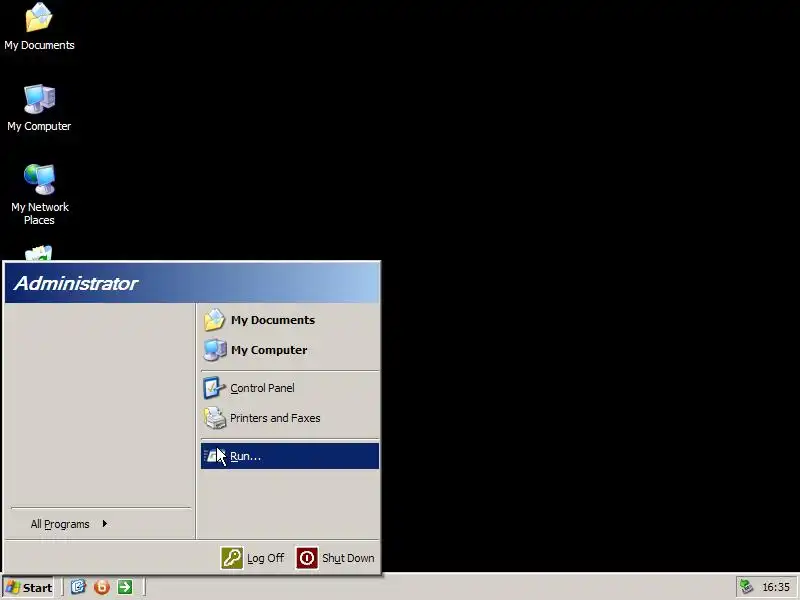Open My Documents desktop icon

point(39,27)
